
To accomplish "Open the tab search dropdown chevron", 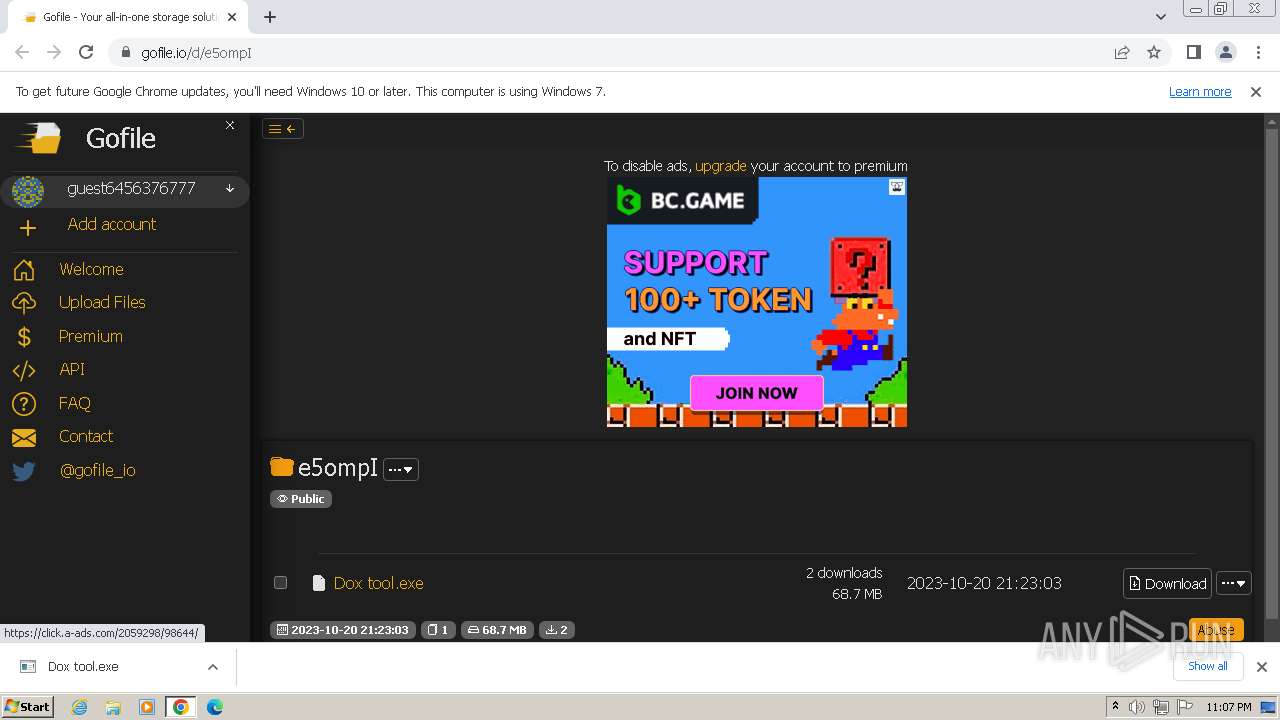I will click(x=1160, y=16).
